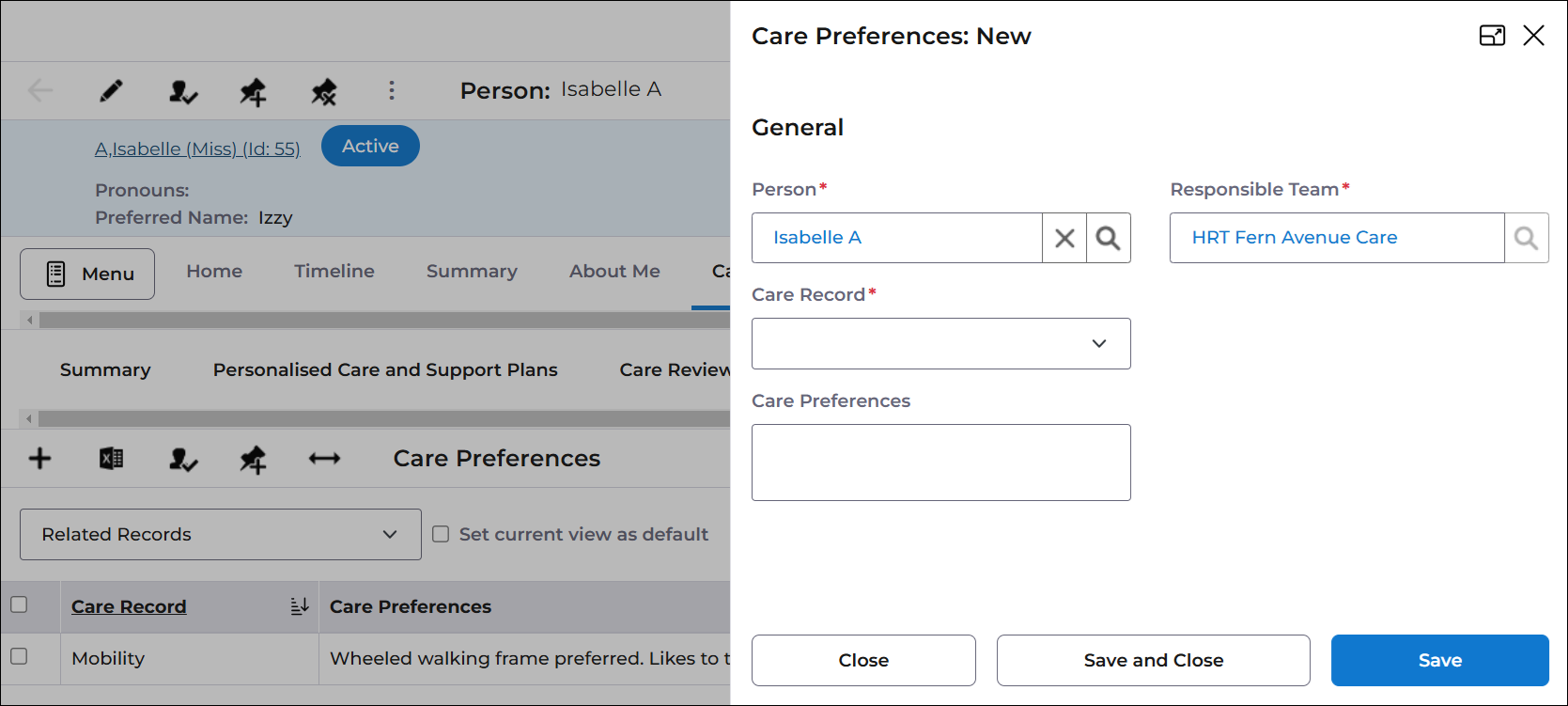Screen dimensions: 1568x706
Task: Export the list with the Excel icon
Action: 111,459
